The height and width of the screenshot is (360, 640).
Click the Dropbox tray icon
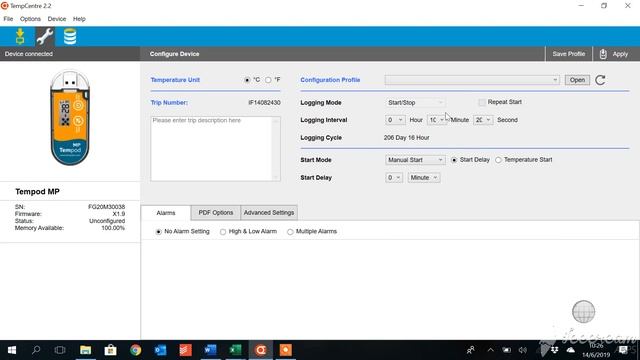554,350
